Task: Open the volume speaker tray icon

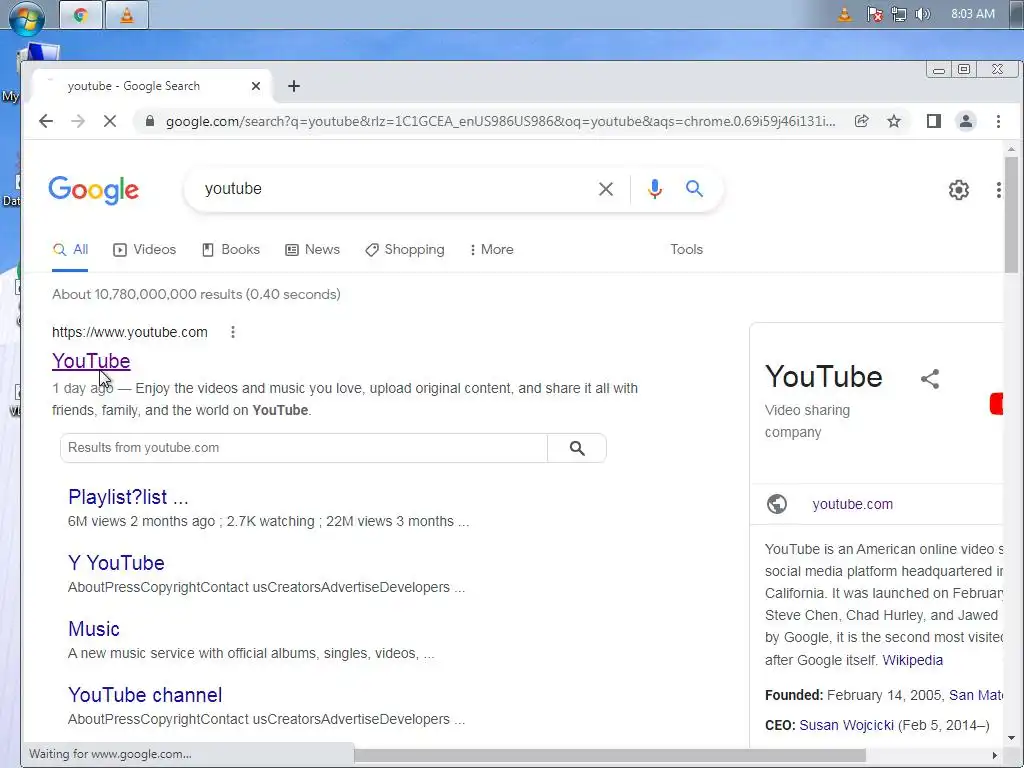Action: pyautogui.click(x=923, y=14)
